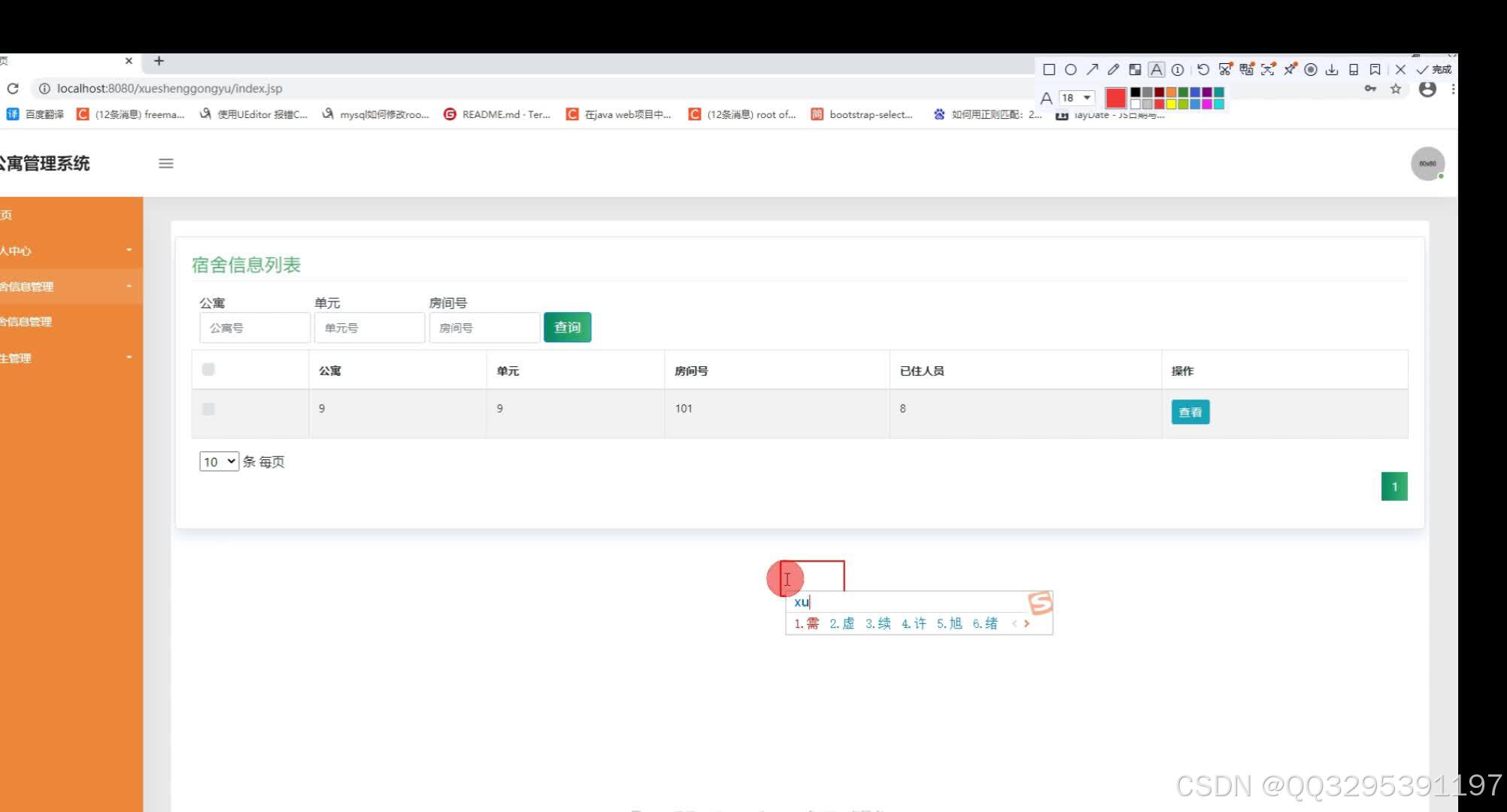Open the browser profile avatar
Viewport: 1507px width, 812px height.
tap(1427, 89)
